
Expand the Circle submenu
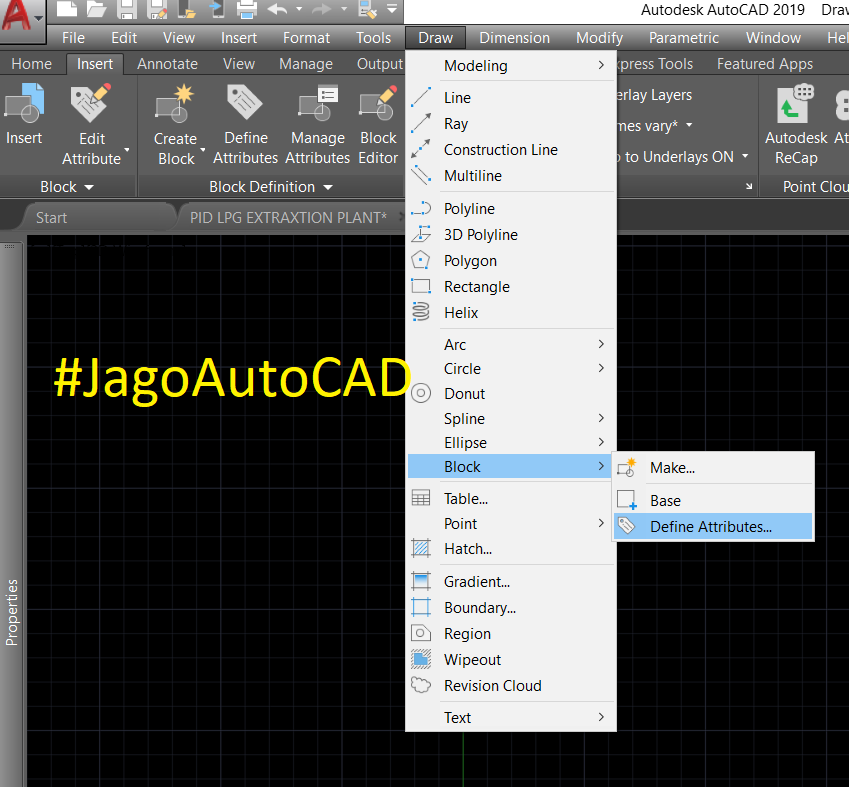pos(511,369)
